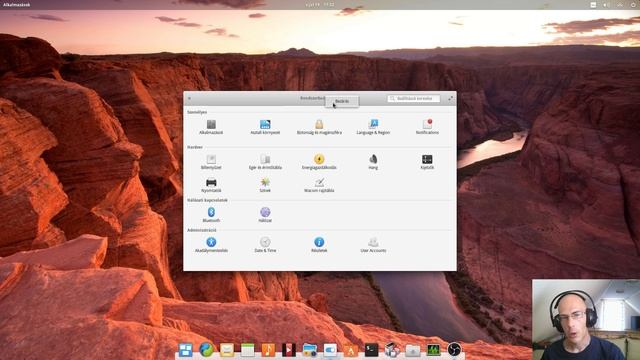The width and height of the screenshot is (640, 360).
Task: Click the System Settings toggle icon in dock
Action: point(330,350)
